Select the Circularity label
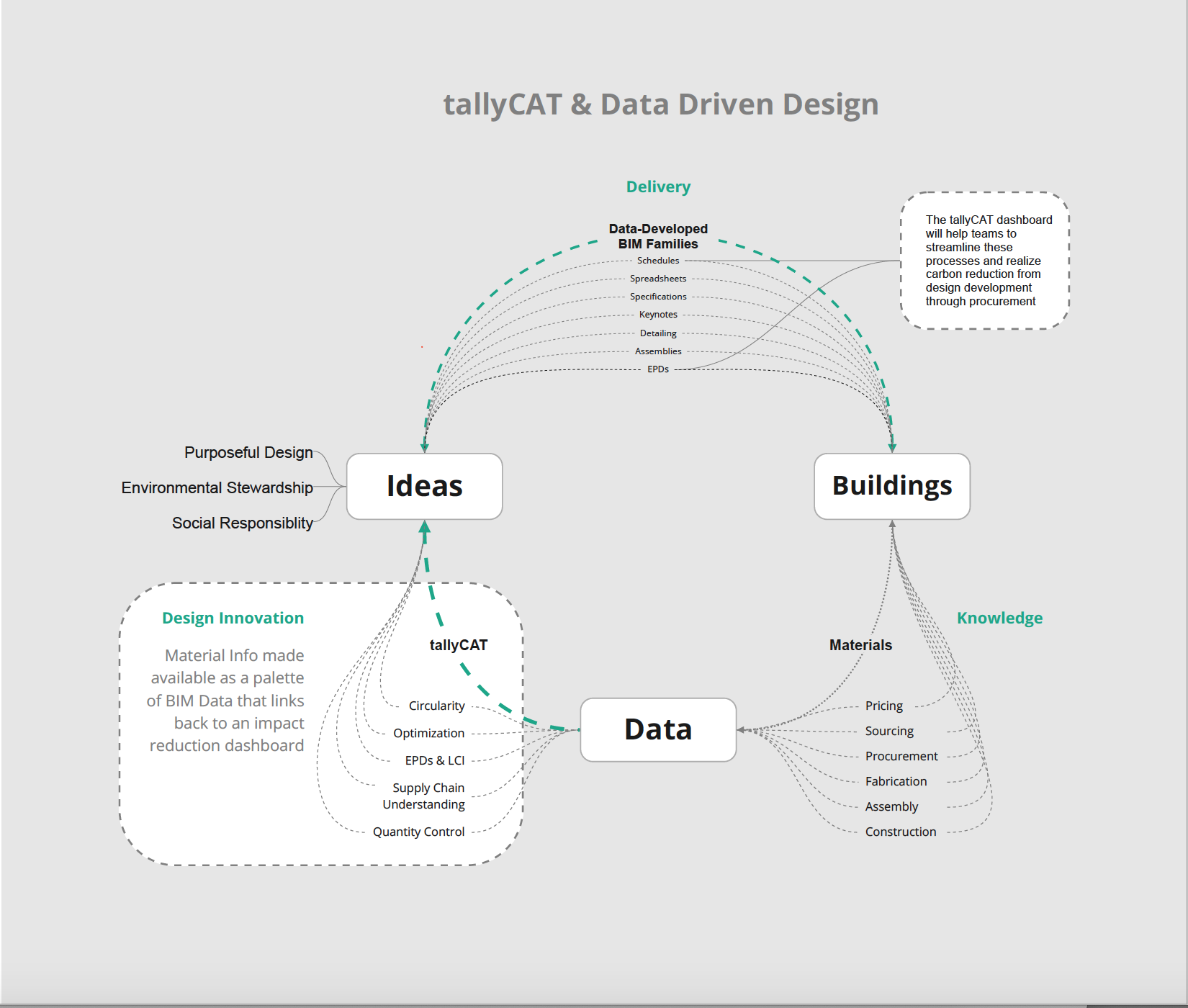This screenshot has width=1188, height=1008. [x=436, y=706]
